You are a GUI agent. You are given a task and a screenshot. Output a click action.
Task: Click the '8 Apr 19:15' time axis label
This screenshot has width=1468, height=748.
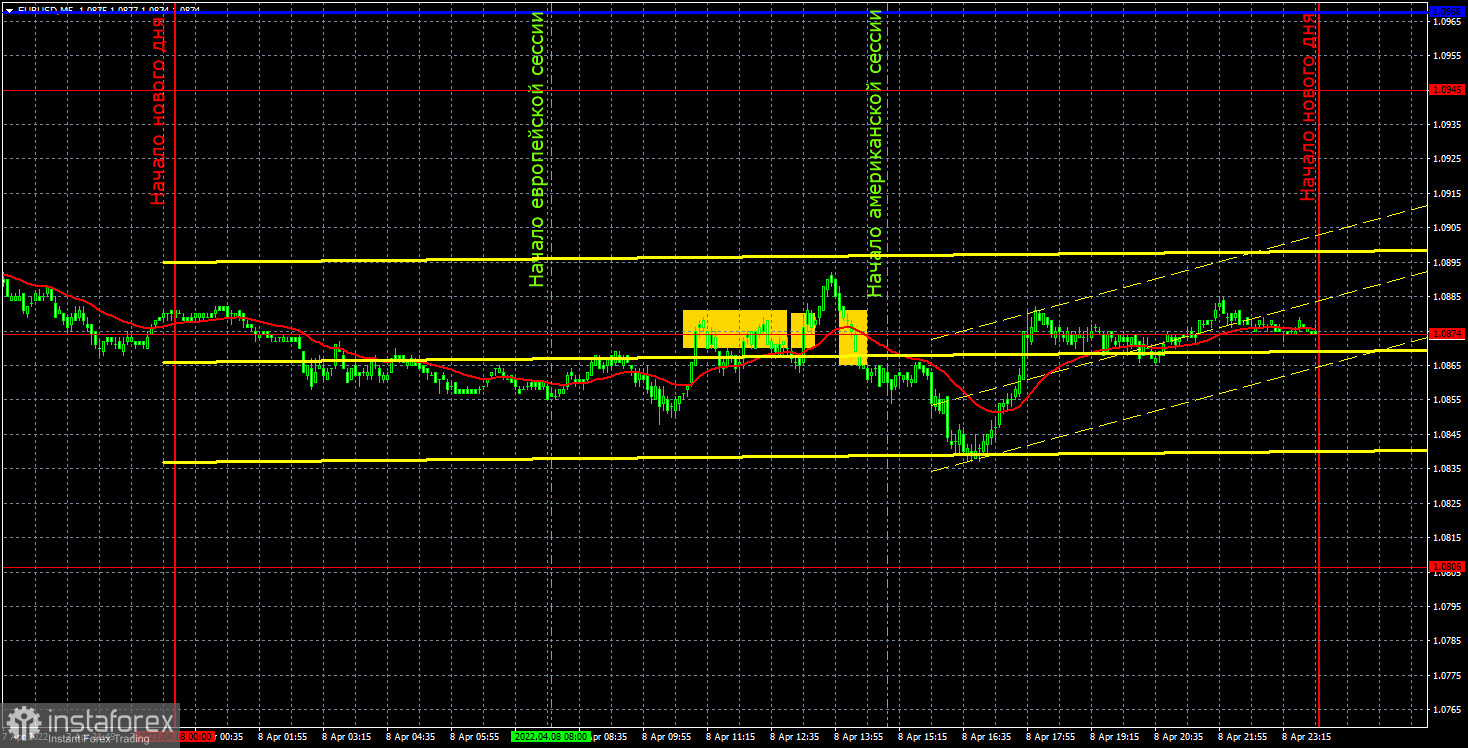pyautogui.click(x=1115, y=736)
